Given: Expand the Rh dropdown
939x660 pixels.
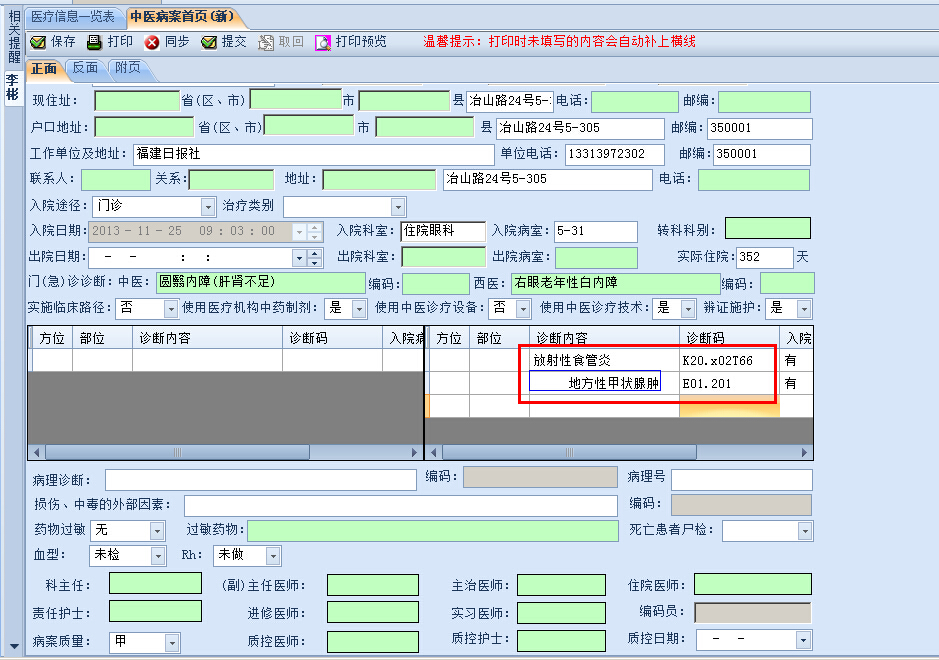Looking at the screenshot, I should tap(273, 556).
